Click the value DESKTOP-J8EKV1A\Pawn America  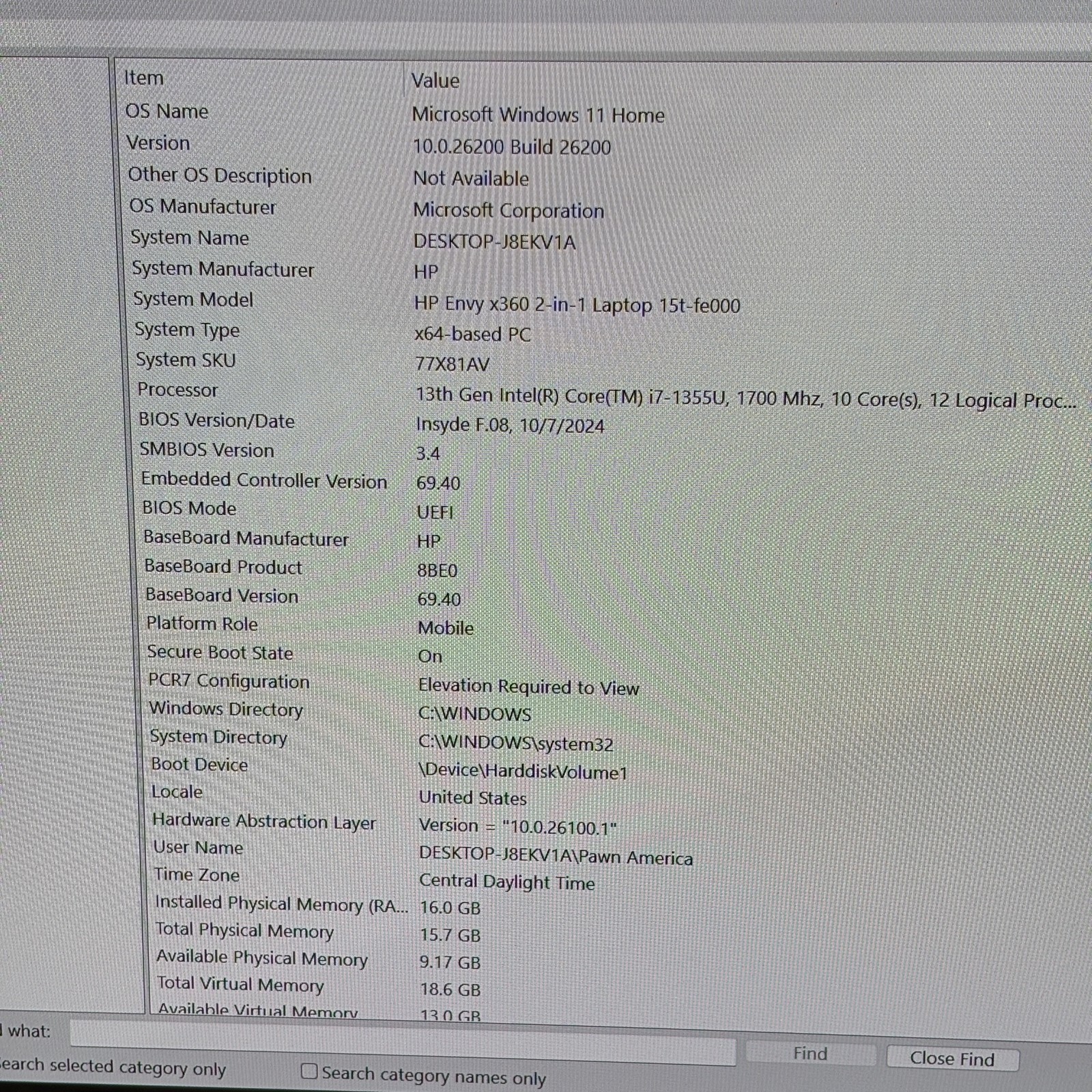(x=556, y=856)
